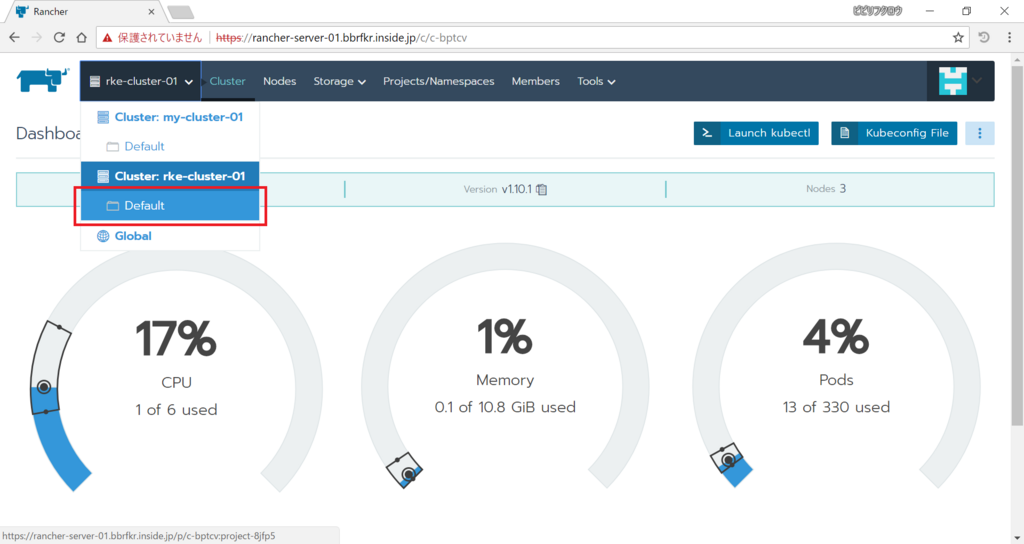
Task: Click the browser Forward arrow
Action: 37,37
